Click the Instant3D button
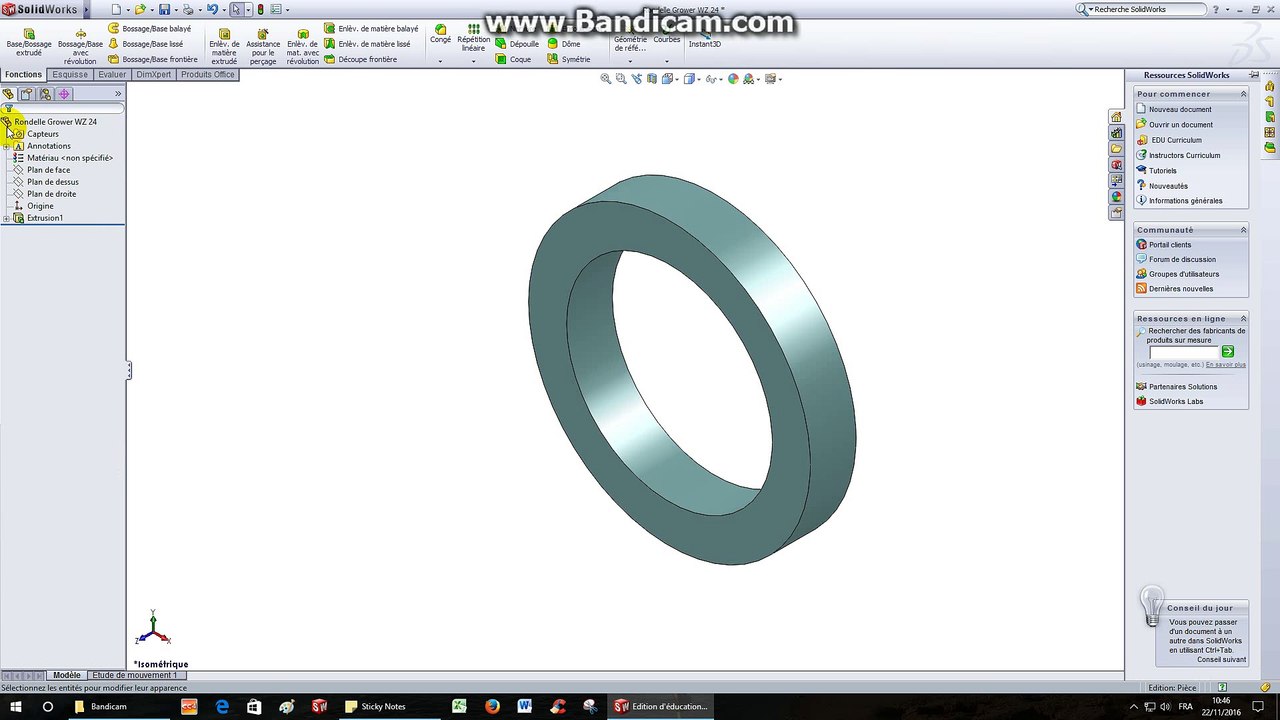Image resolution: width=1280 pixels, height=720 pixels. pyautogui.click(x=705, y=40)
